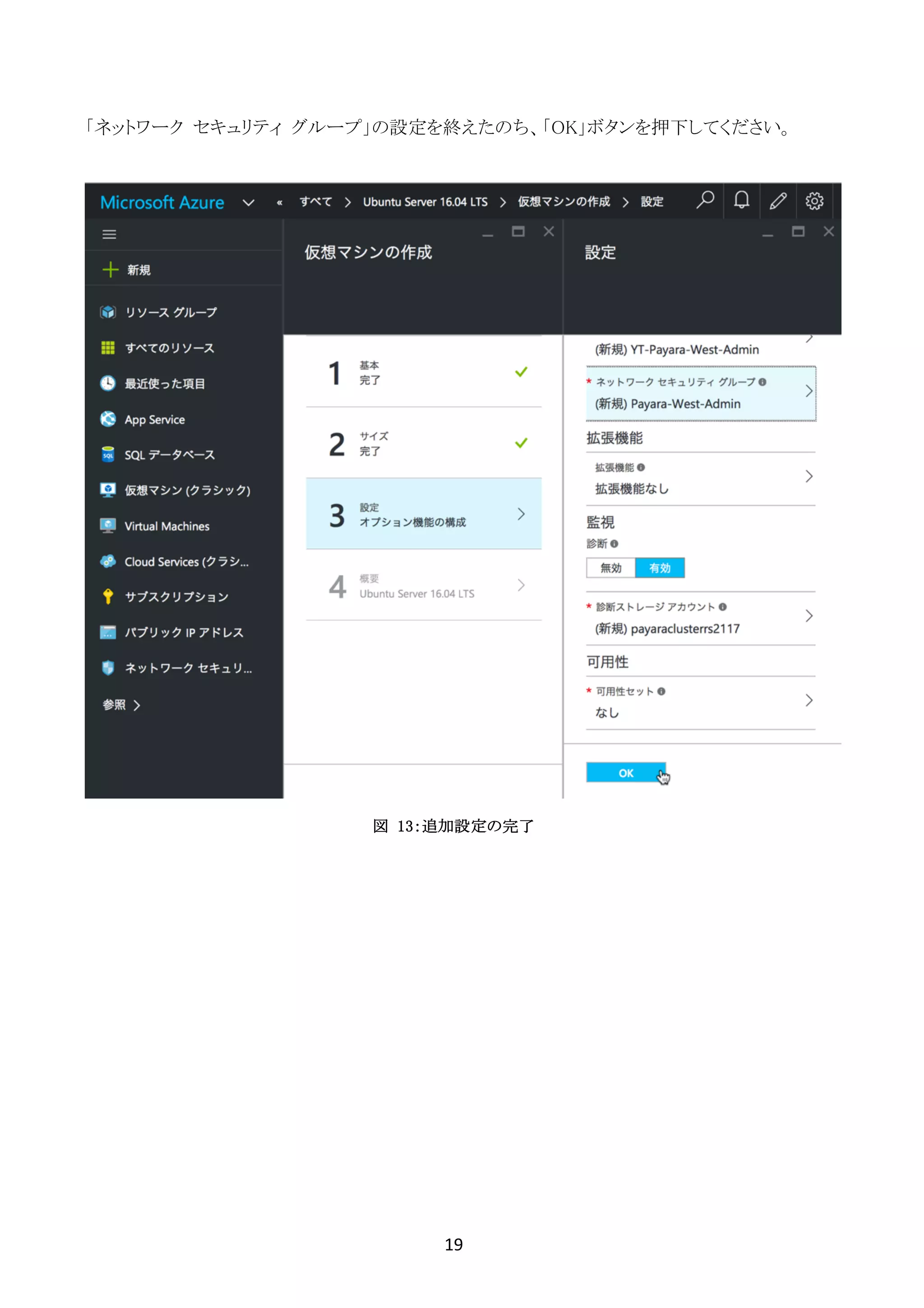Screen dimensions: 924x1308
Task: Click info icon next to 拡張機能 label
Action: point(641,467)
